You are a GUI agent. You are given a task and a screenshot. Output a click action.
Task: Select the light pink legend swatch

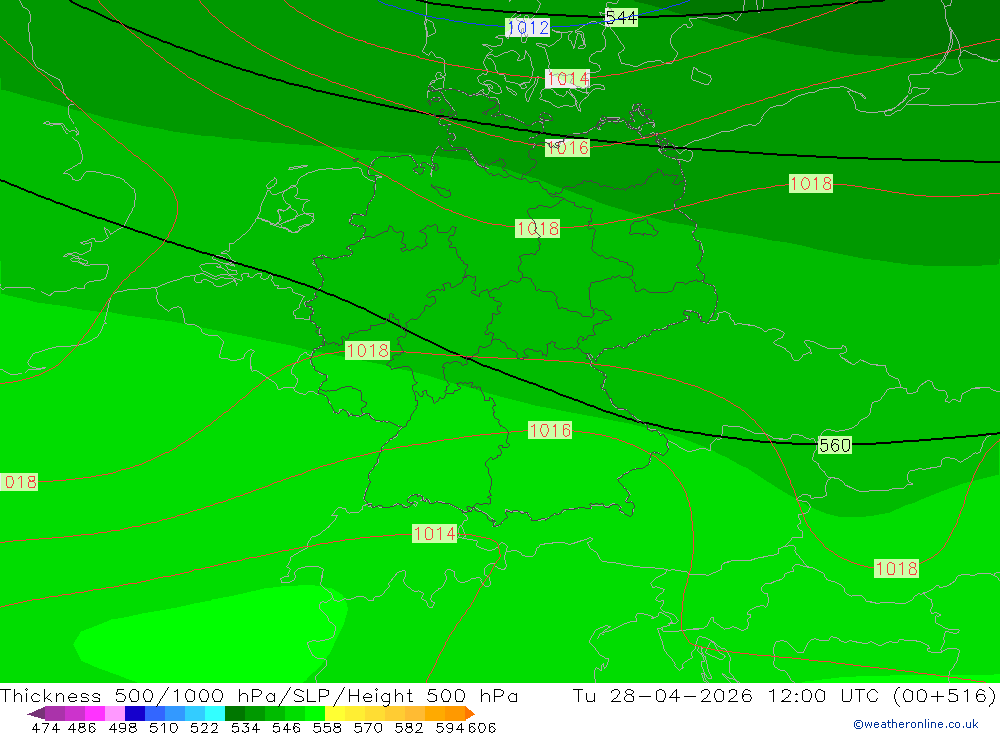pyautogui.click(x=115, y=713)
